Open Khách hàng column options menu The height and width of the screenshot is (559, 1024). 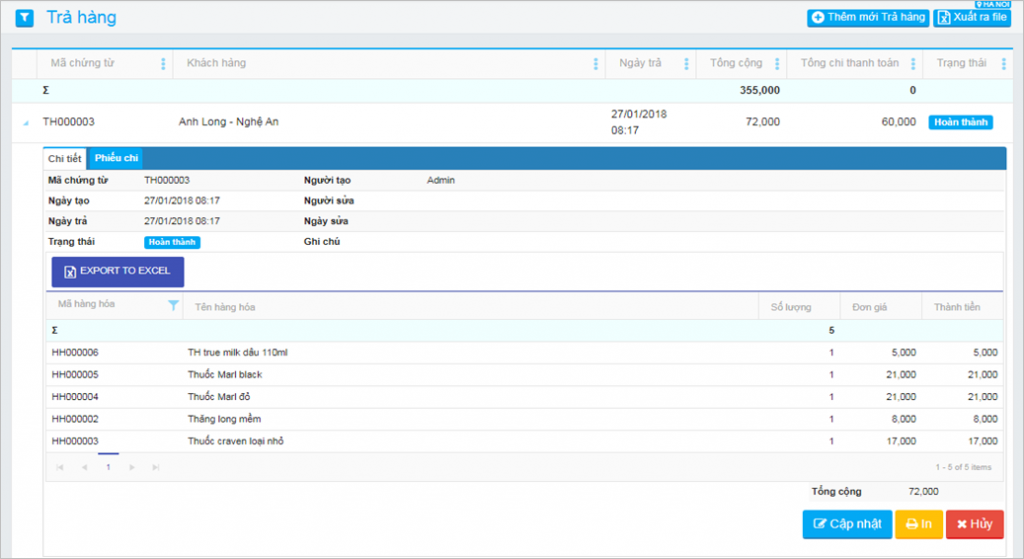pos(596,63)
